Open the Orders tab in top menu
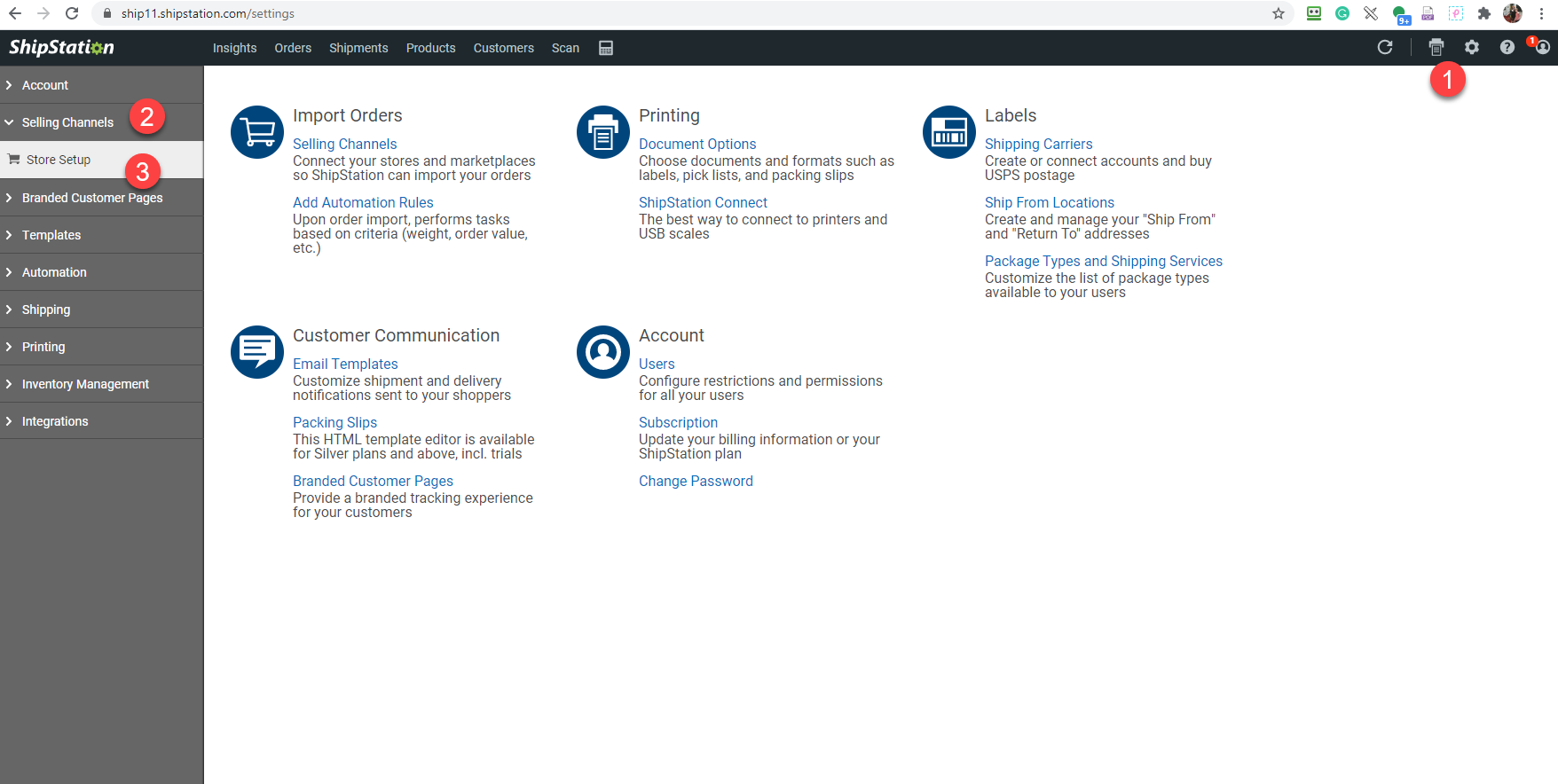This screenshot has width=1558, height=784. click(x=293, y=48)
